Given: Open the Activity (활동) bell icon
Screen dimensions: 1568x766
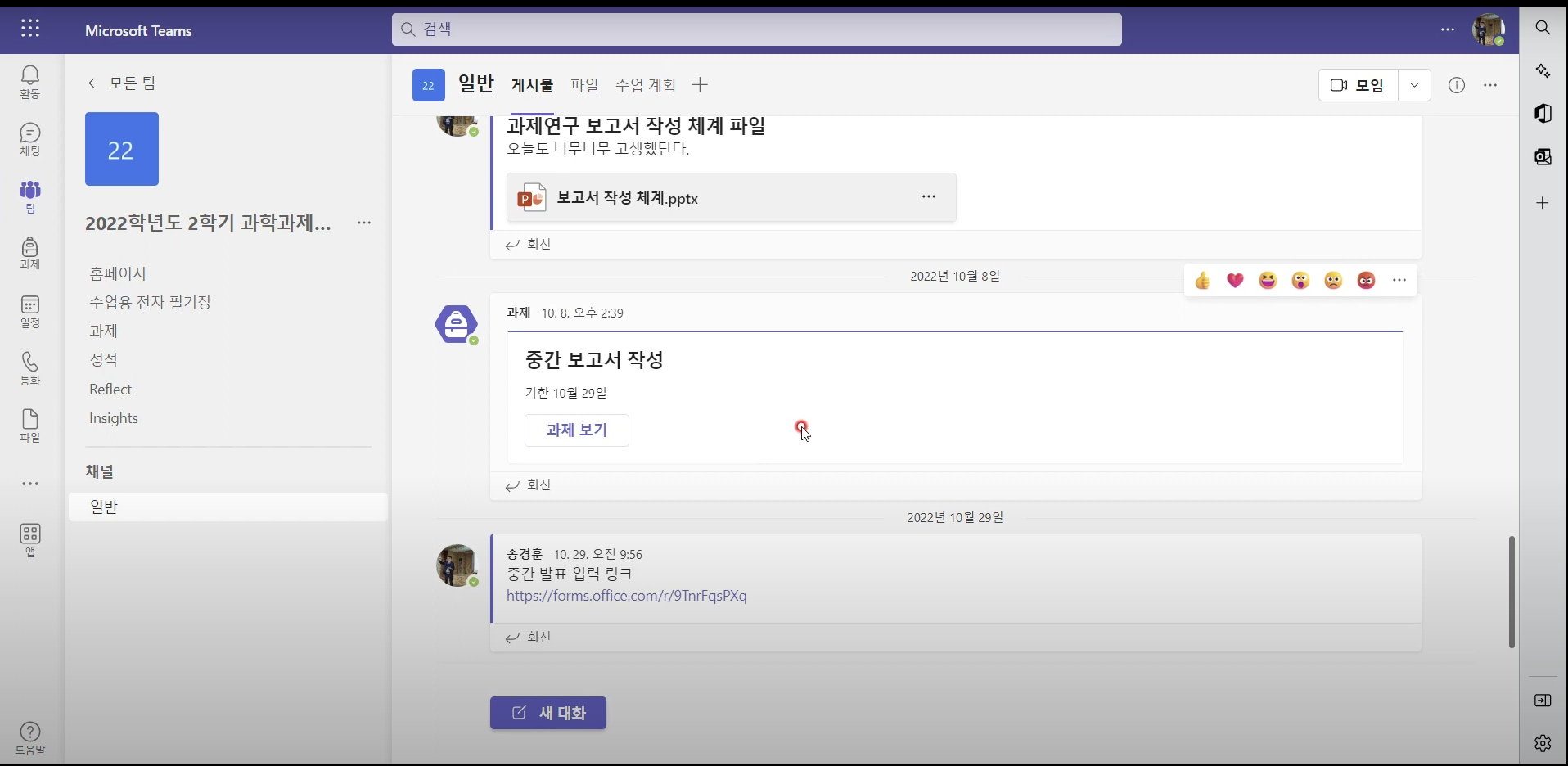Looking at the screenshot, I should coord(30,82).
